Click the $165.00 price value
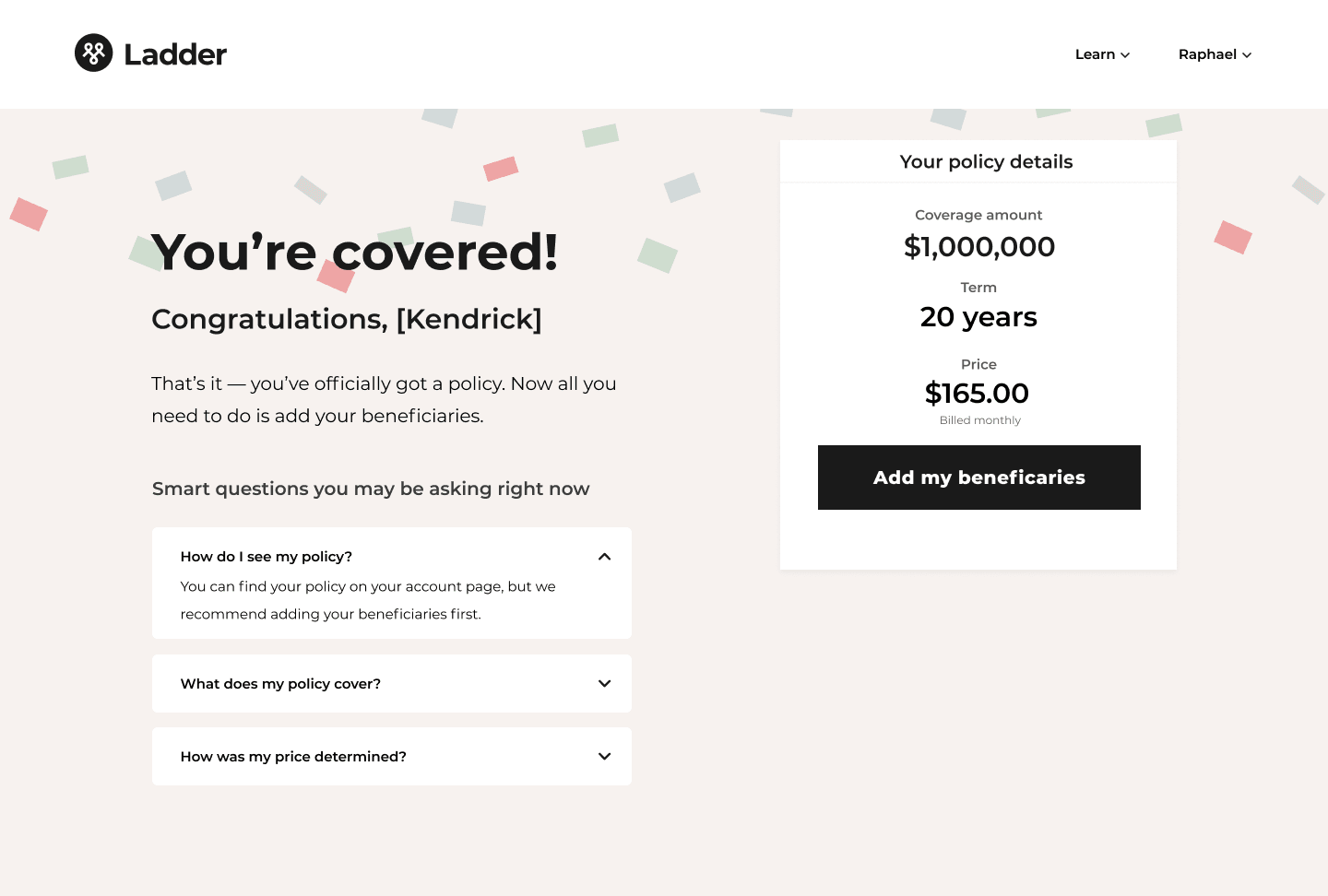 [977, 394]
